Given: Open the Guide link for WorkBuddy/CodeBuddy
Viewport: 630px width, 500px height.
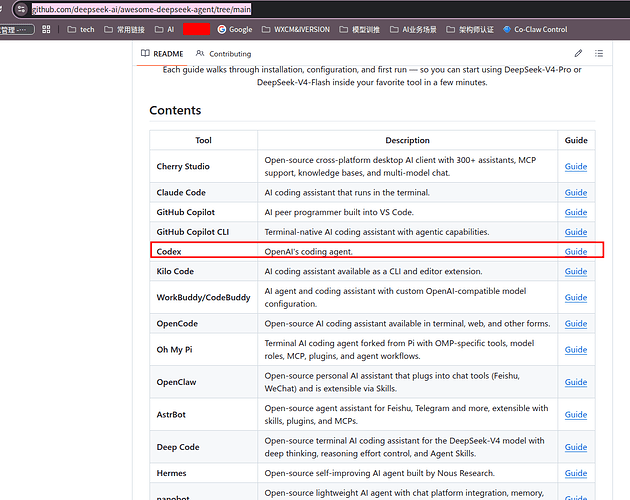Looking at the screenshot, I should (576, 297).
